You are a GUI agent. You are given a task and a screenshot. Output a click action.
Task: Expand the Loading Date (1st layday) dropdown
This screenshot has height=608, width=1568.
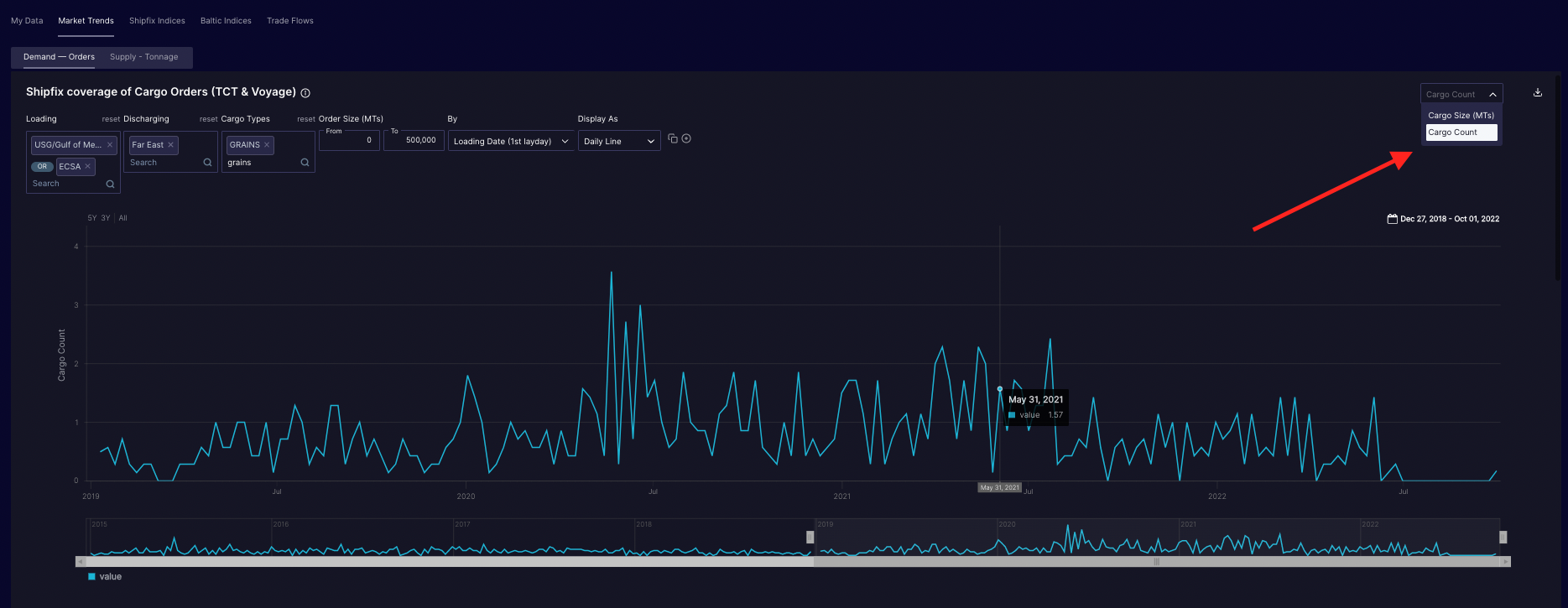[510, 142]
